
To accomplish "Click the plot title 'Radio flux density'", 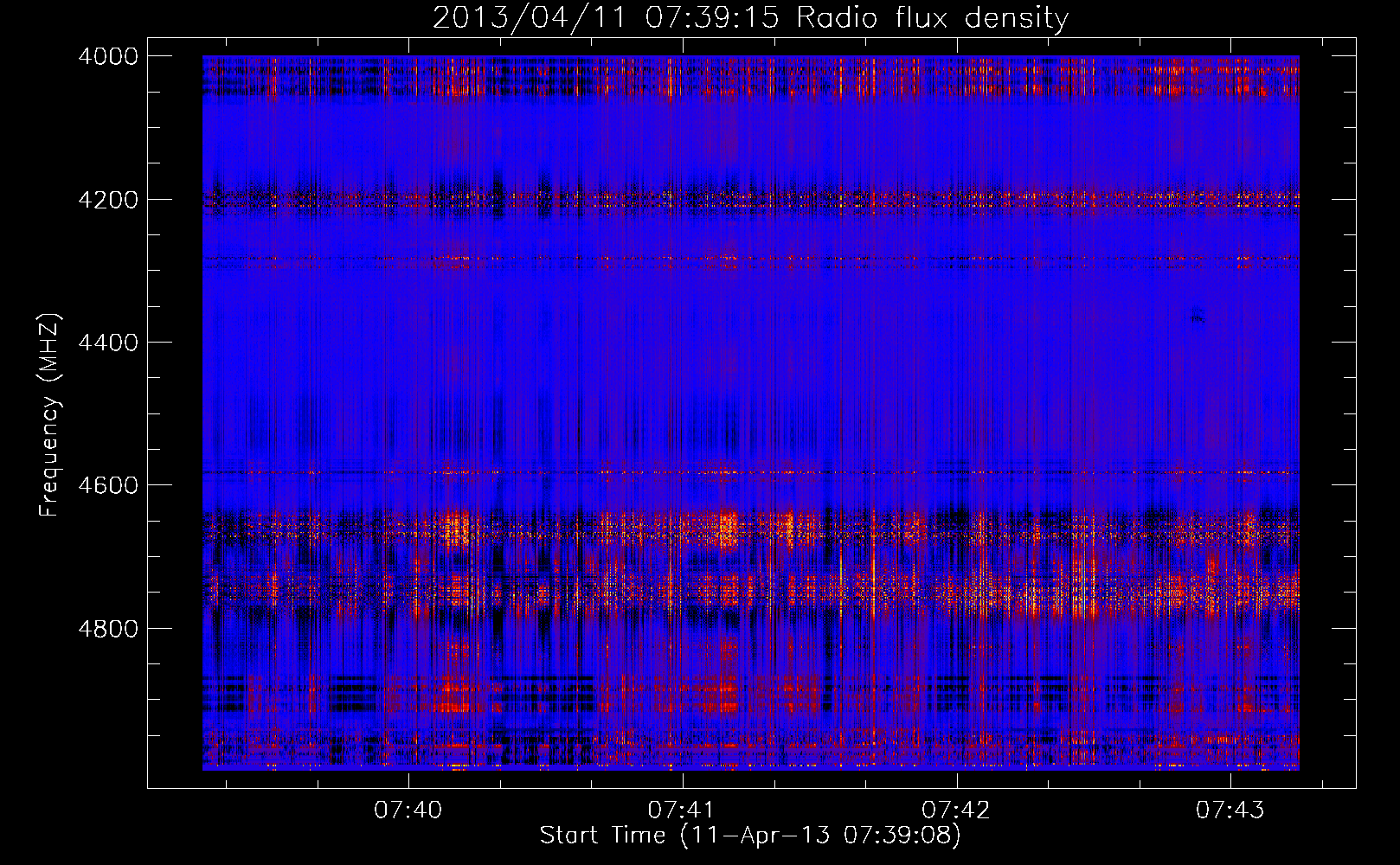I will click(932, 17).
